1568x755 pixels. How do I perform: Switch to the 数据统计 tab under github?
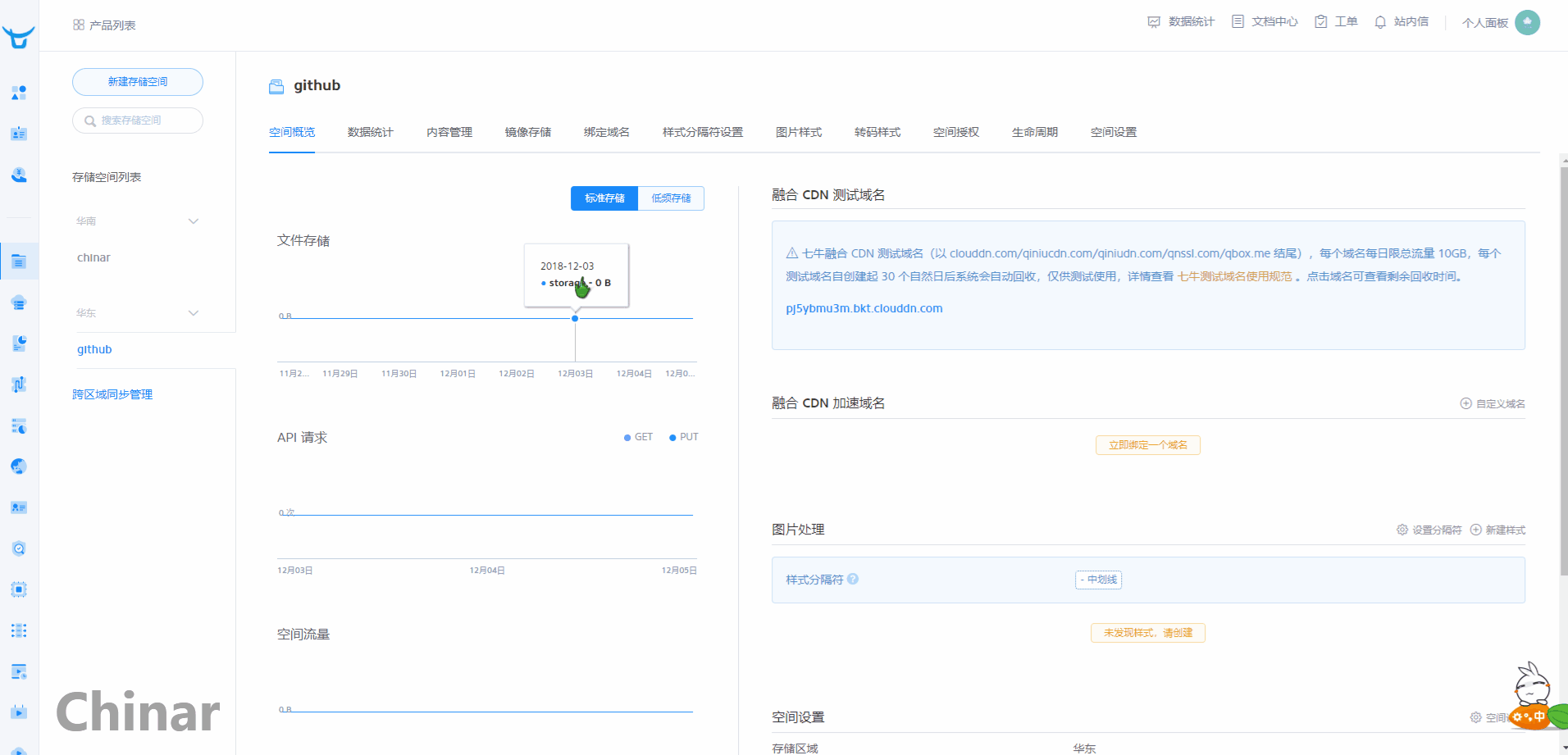click(x=371, y=132)
